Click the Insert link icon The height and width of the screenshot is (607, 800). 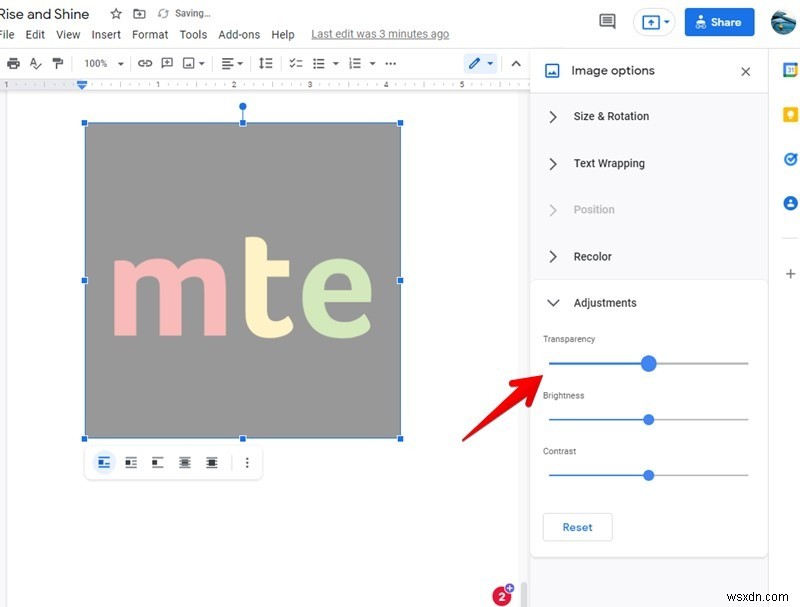[x=147, y=63]
